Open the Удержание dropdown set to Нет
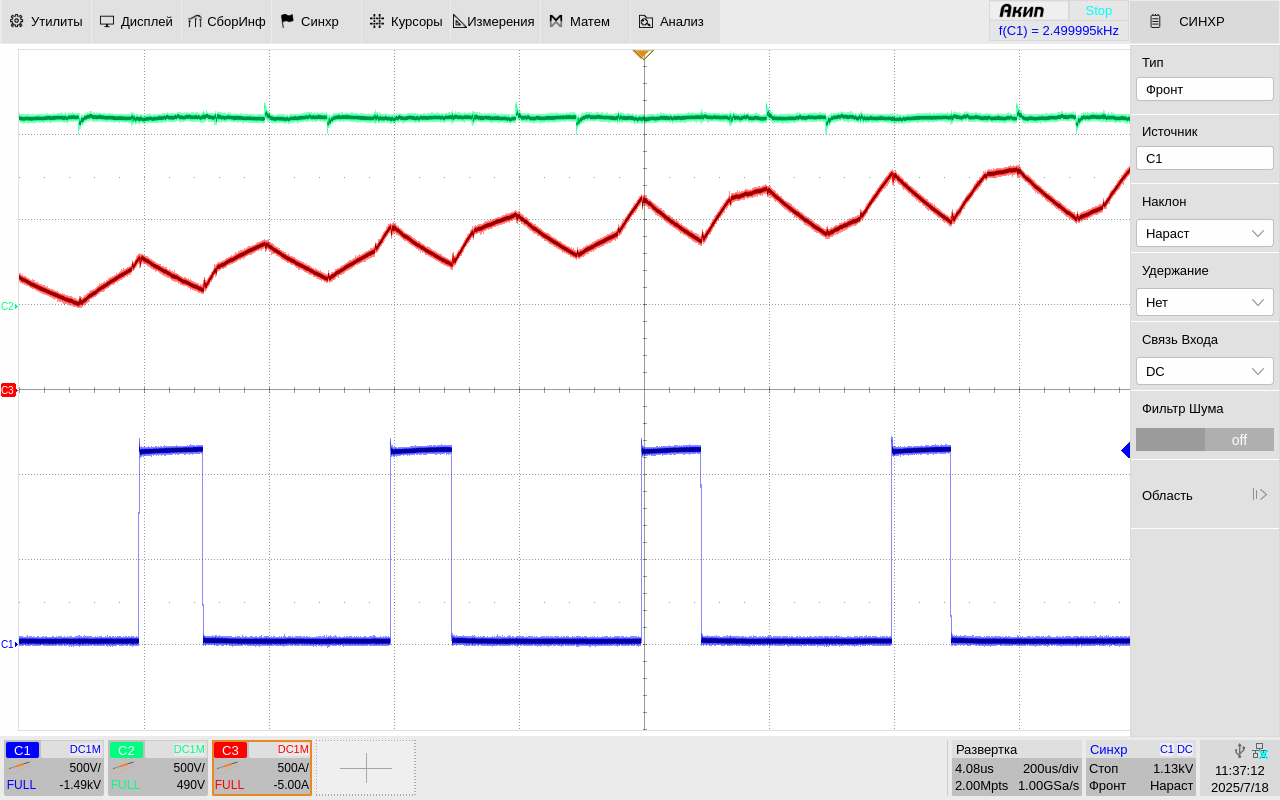The width and height of the screenshot is (1280, 800). click(x=1204, y=302)
